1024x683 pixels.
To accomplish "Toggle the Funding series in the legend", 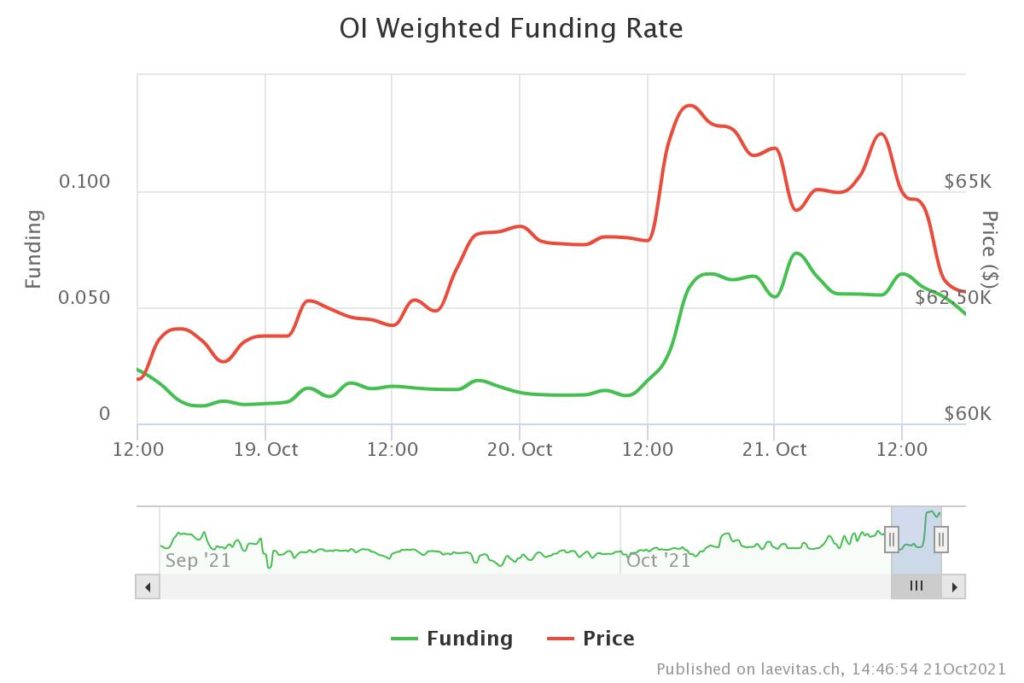I will (x=451, y=638).
